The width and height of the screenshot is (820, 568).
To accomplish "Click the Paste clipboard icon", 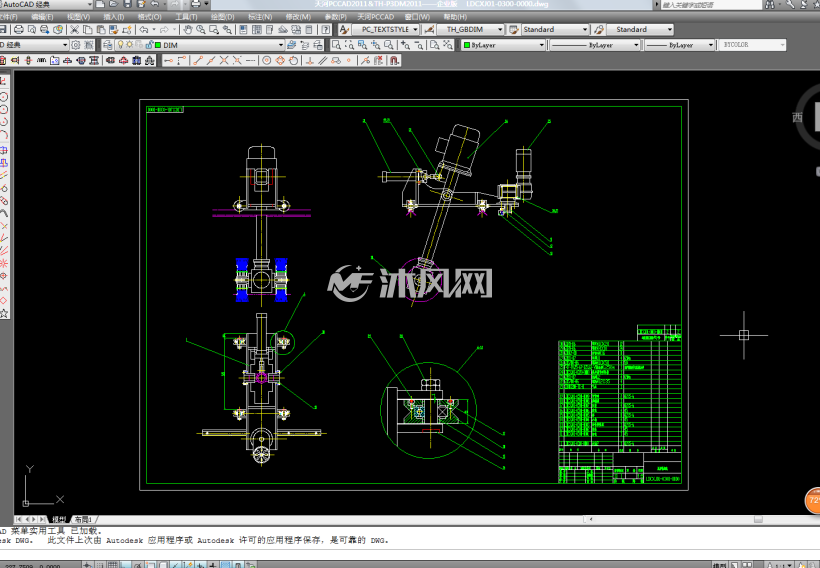I will 101,30.
